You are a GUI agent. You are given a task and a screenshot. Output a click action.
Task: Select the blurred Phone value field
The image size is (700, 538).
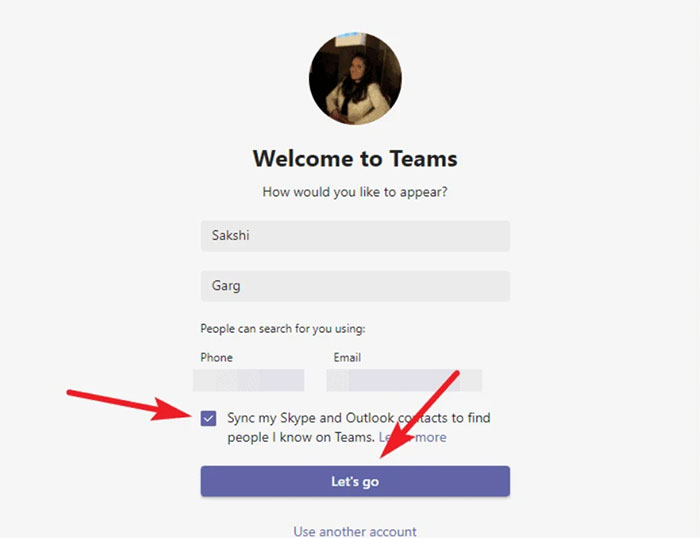[x=249, y=380]
